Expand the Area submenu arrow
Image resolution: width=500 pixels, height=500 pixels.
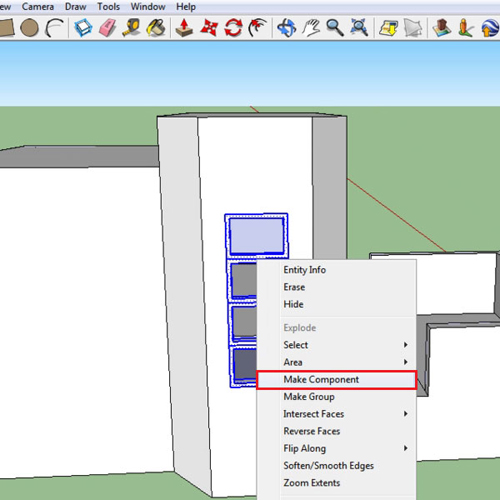pyautogui.click(x=406, y=362)
